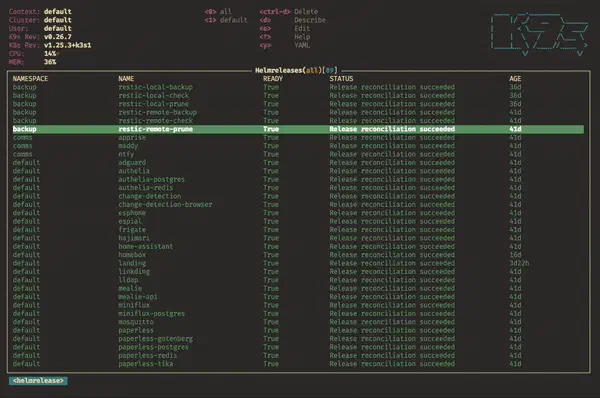Select the restic-remote-check release
Viewport: 600px width, 398px height.
click(x=298, y=121)
